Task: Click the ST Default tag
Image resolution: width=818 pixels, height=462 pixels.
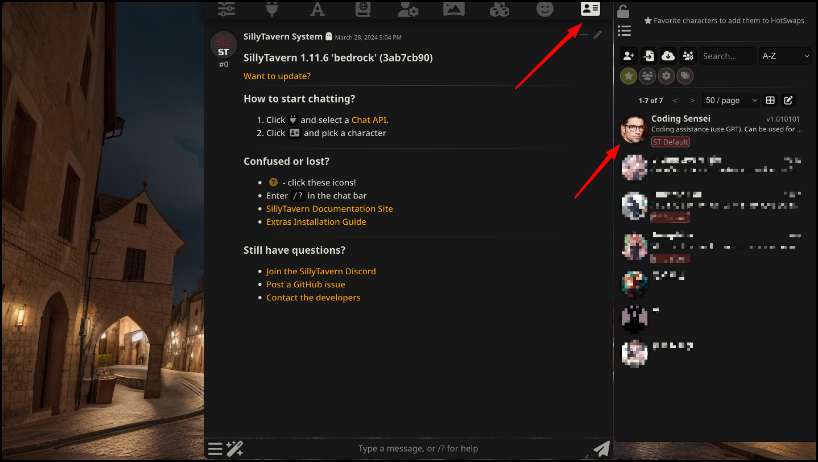Action: tap(670, 142)
